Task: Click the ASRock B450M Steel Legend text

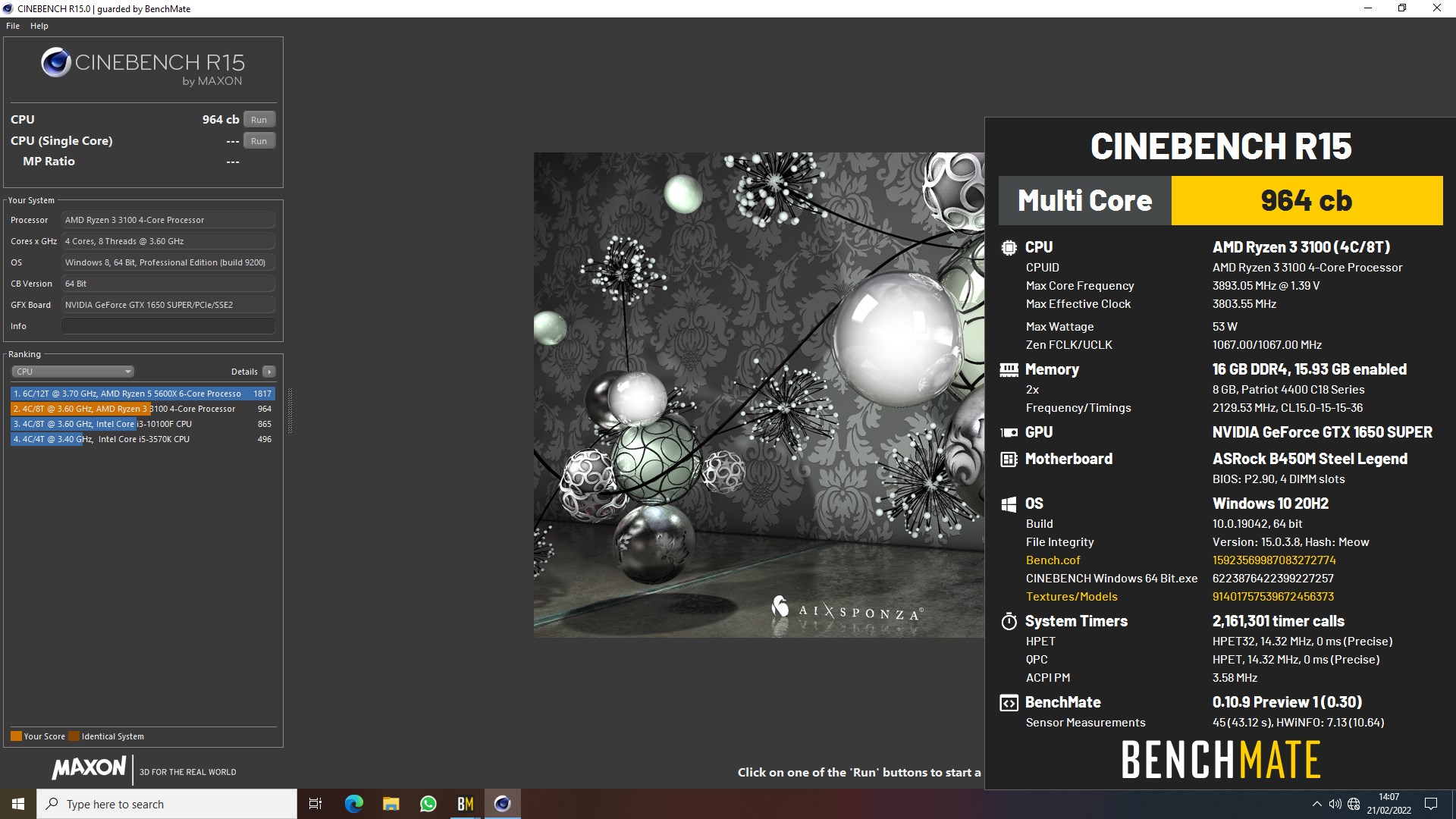Action: [x=1310, y=459]
